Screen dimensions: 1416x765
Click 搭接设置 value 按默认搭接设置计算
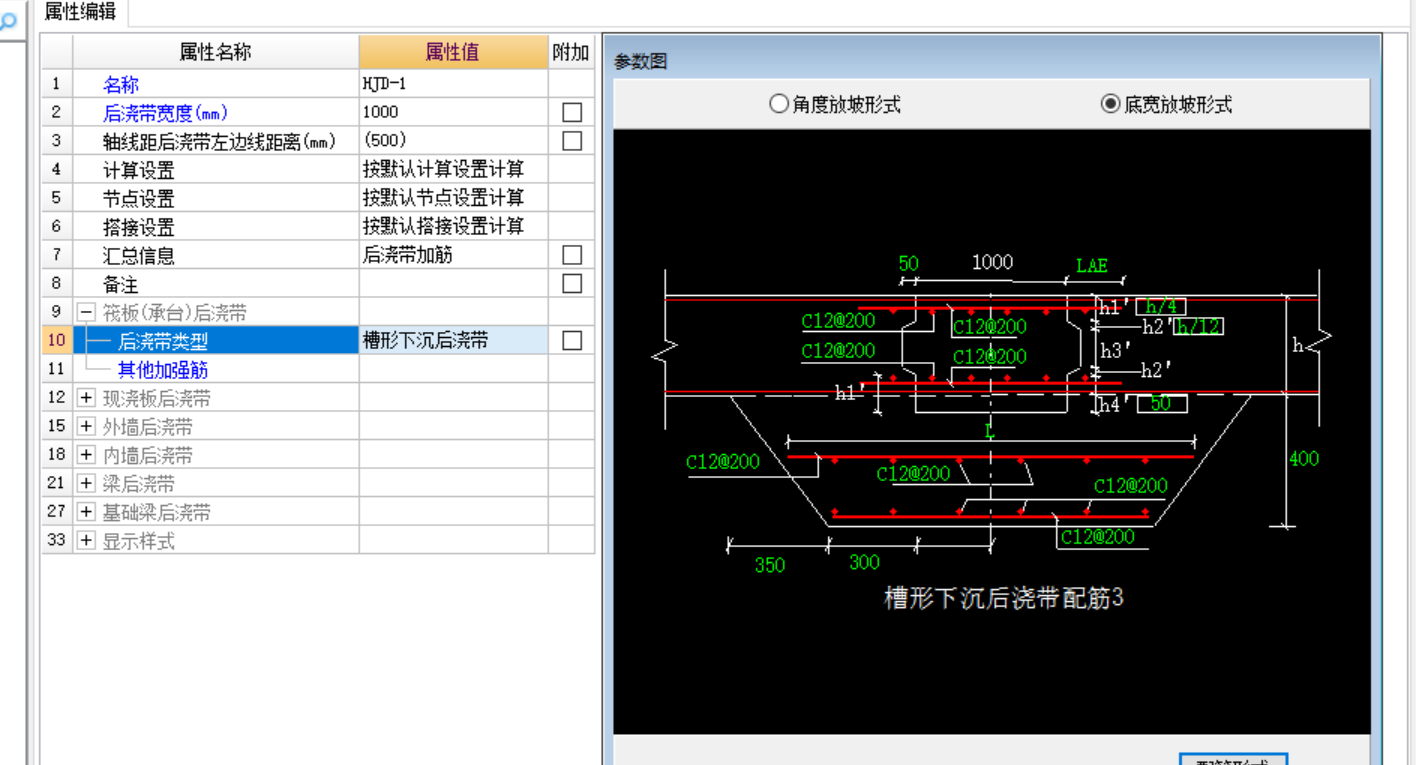454,227
